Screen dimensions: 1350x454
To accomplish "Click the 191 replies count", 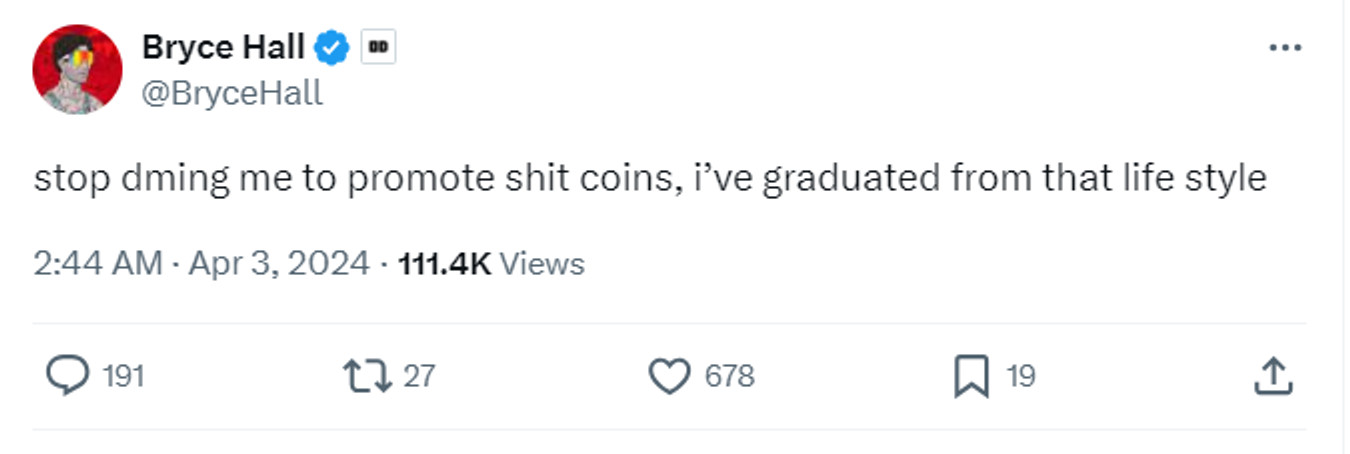I will pos(124,377).
